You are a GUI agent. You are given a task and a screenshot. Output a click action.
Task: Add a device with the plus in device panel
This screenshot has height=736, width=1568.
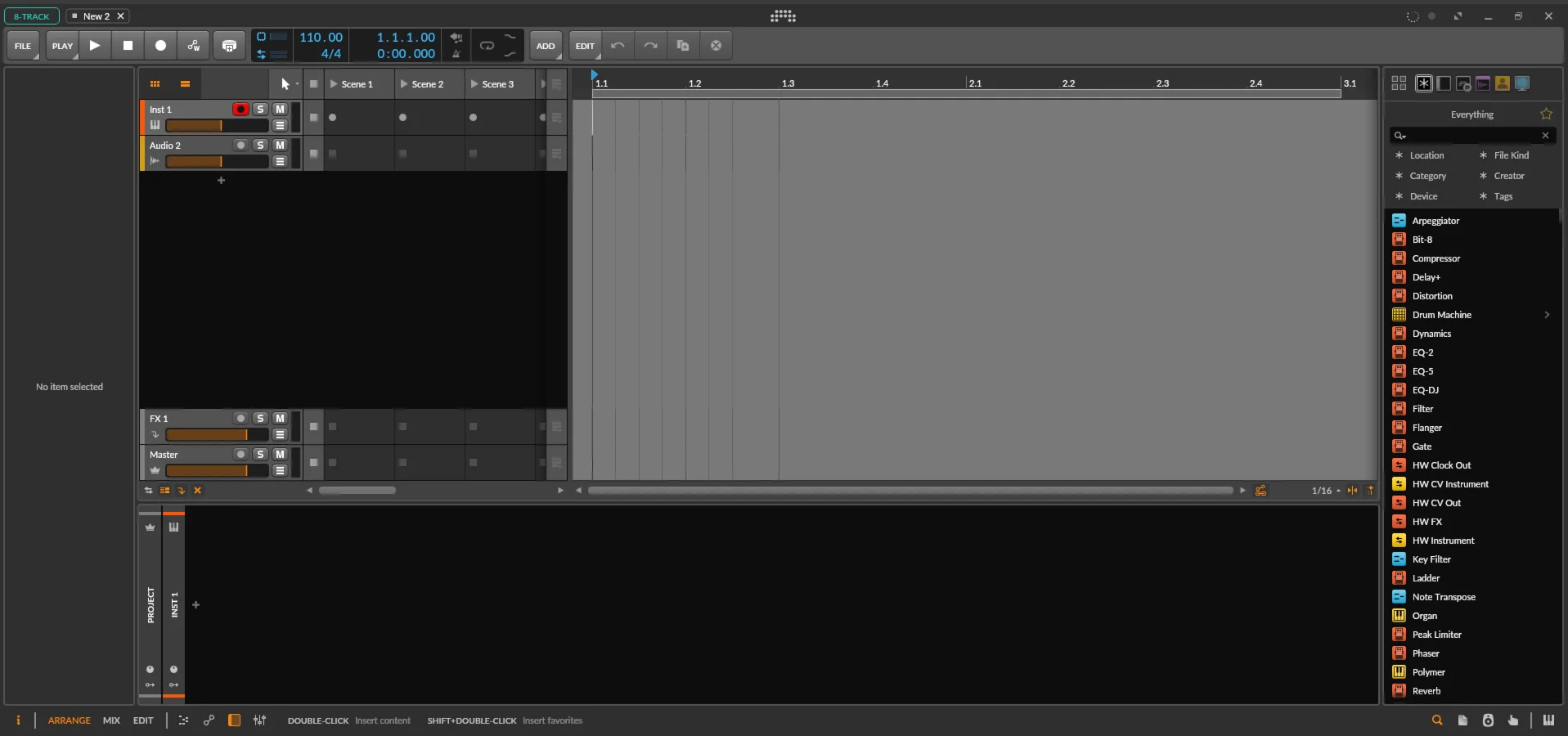click(x=195, y=605)
